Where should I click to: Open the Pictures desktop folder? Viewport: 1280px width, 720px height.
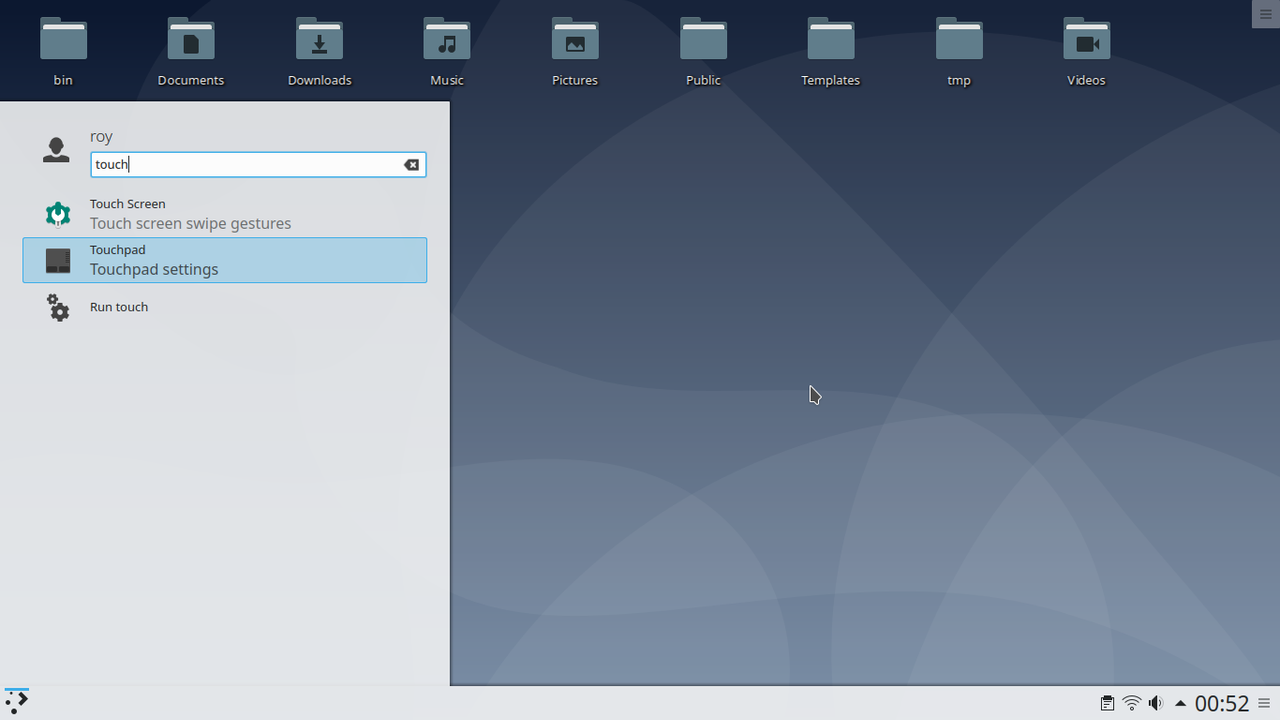point(575,52)
